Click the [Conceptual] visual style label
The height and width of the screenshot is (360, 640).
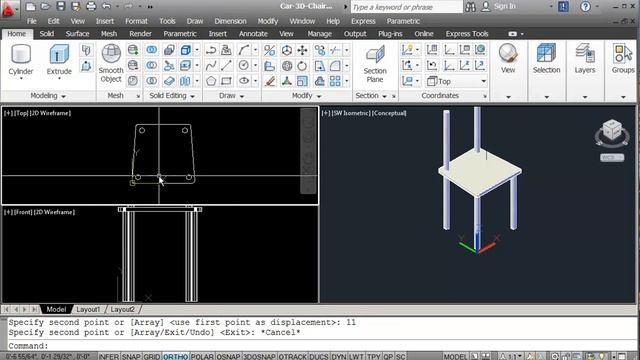coord(389,113)
